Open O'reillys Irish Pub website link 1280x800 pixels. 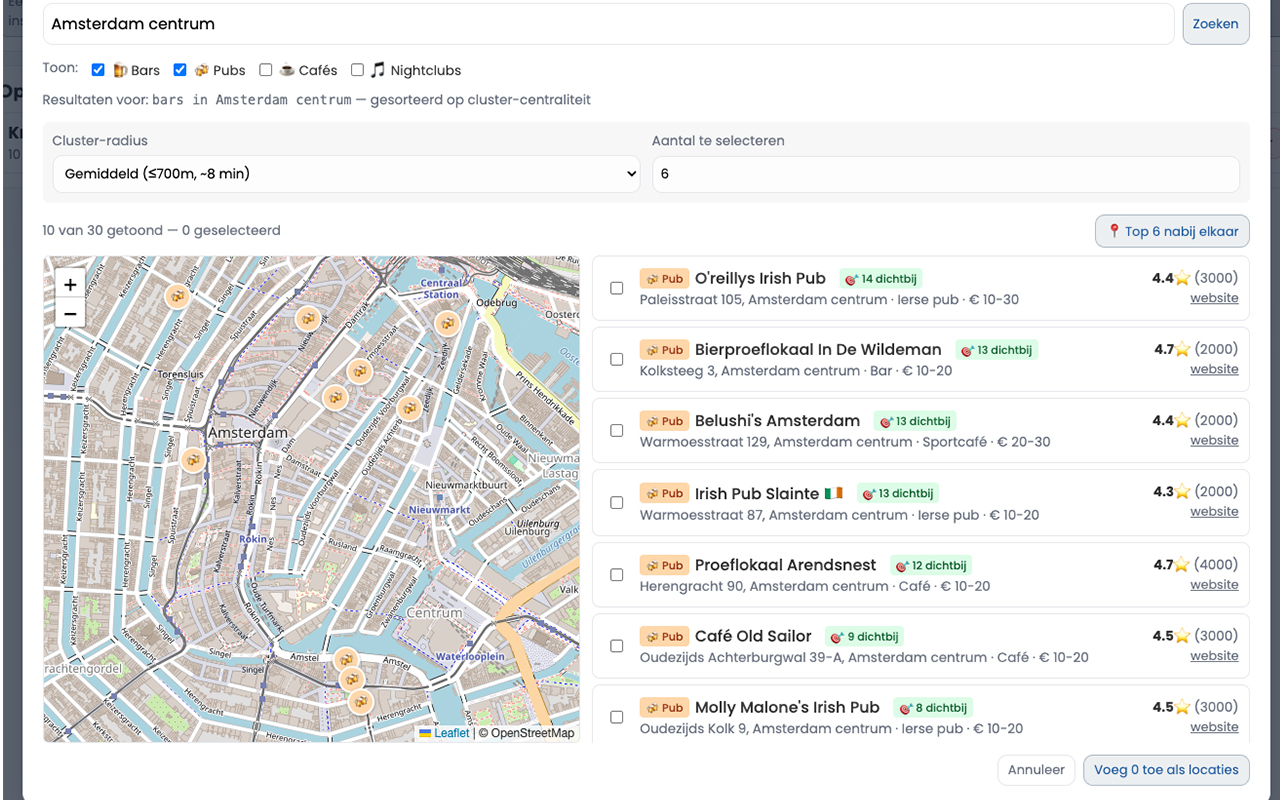tap(1214, 298)
